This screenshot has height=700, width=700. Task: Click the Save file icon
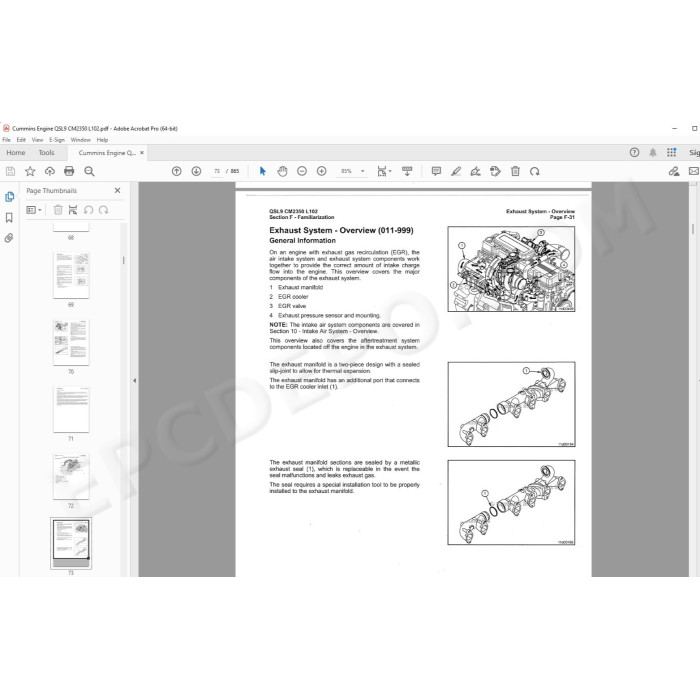click(x=10, y=171)
